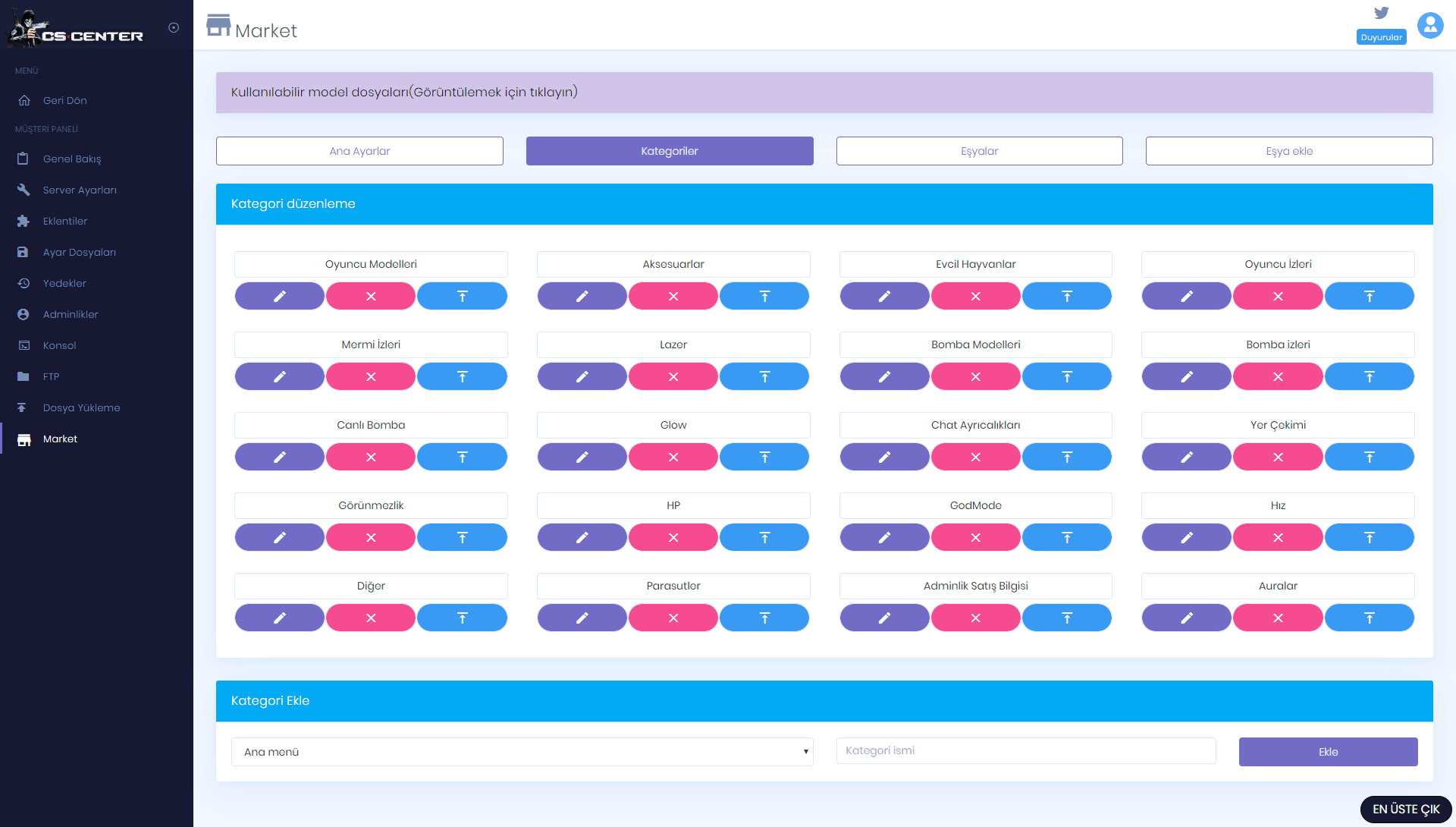Edit the Oyuncu Modelleri category
This screenshot has height=827, width=1456.
(280, 296)
